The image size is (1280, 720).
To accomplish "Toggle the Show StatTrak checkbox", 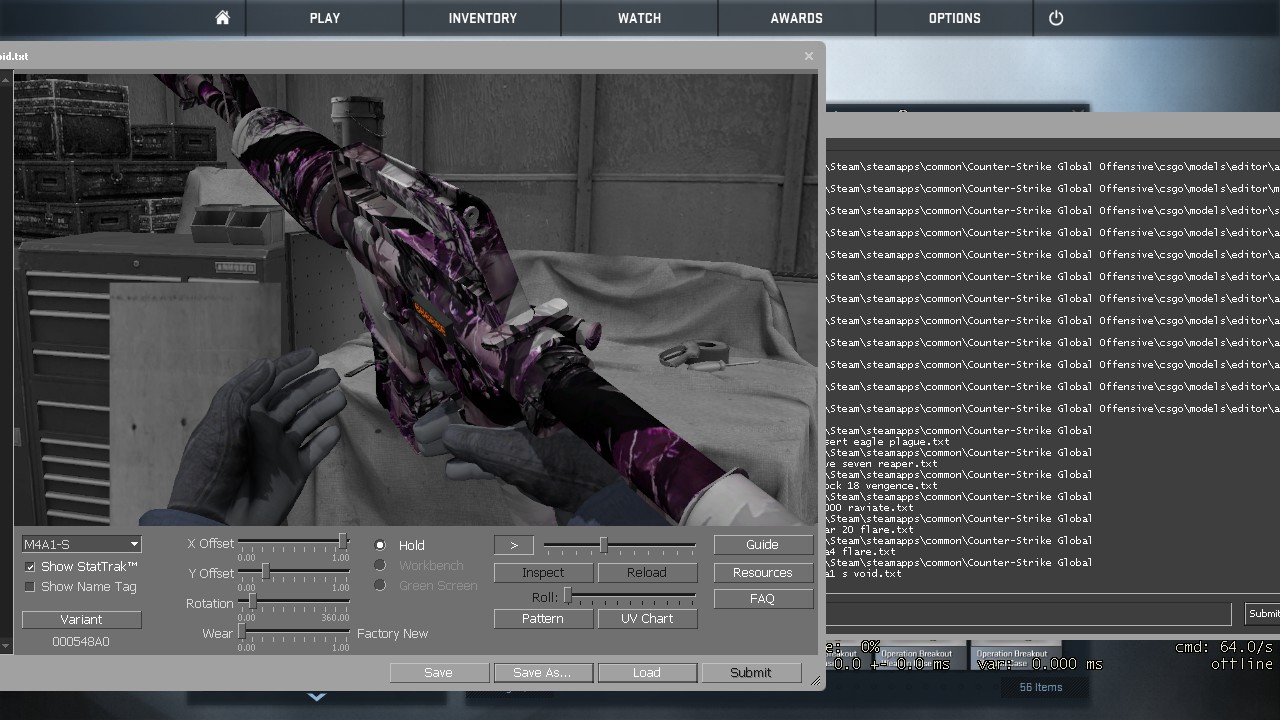I will pos(30,567).
